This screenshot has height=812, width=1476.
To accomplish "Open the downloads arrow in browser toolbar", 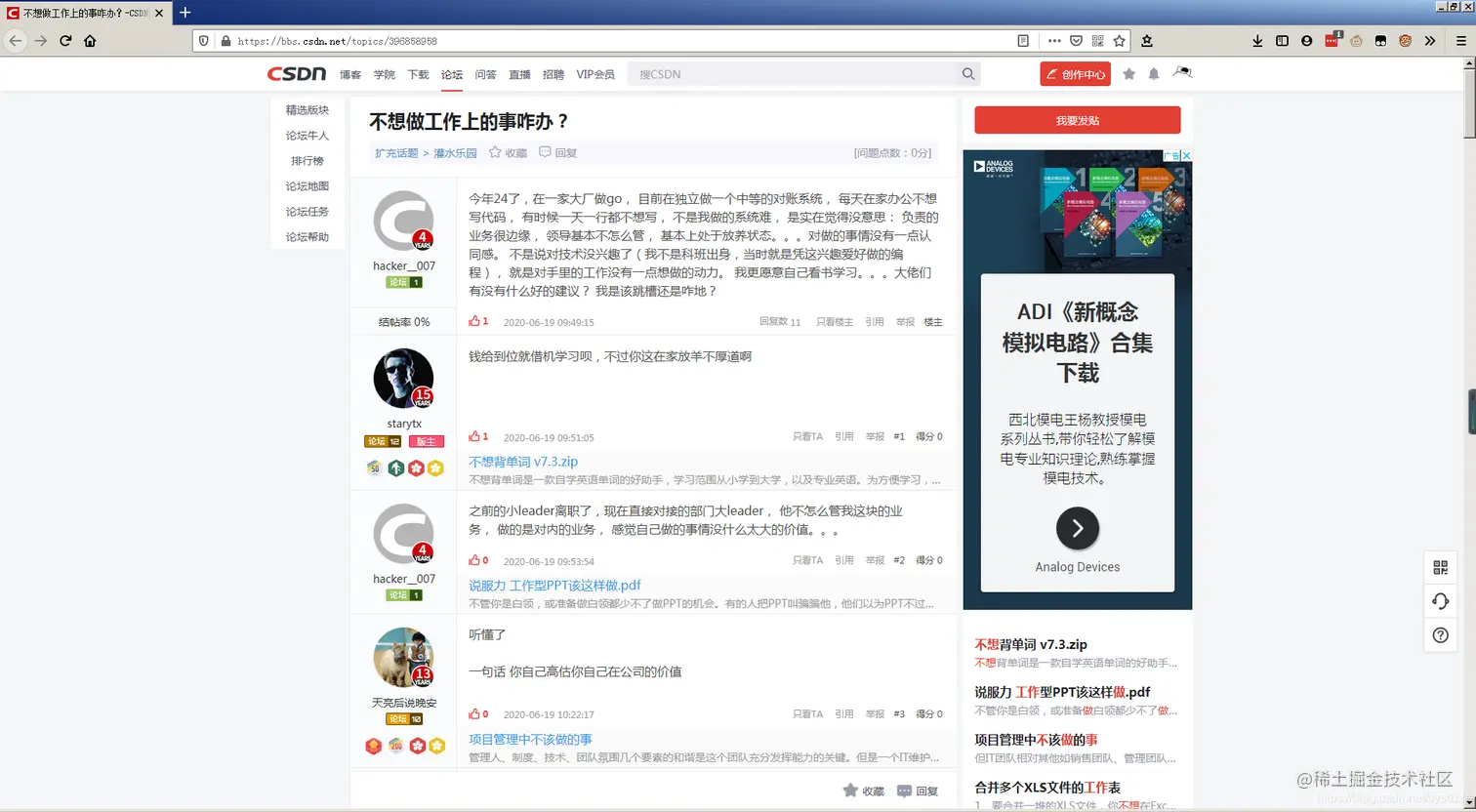I will click(x=1257, y=41).
